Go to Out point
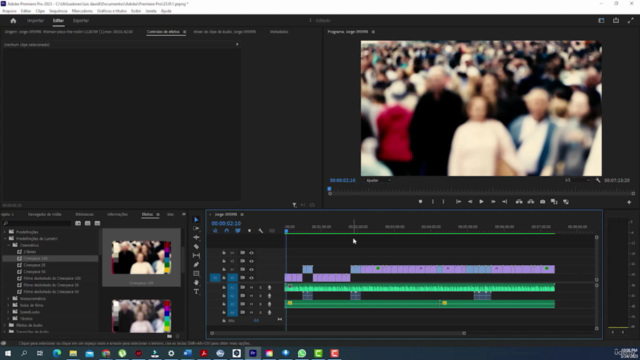The image size is (640, 360). pos(504,202)
